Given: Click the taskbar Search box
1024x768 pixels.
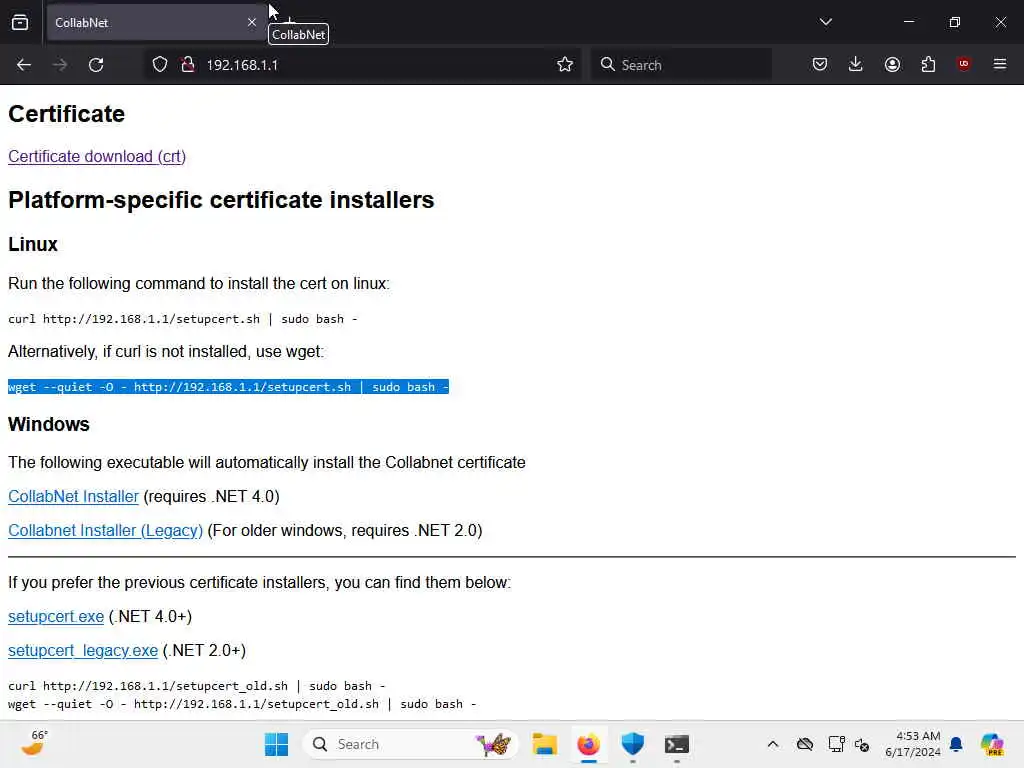Looking at the screenshot, I should (x=410, y=744).
